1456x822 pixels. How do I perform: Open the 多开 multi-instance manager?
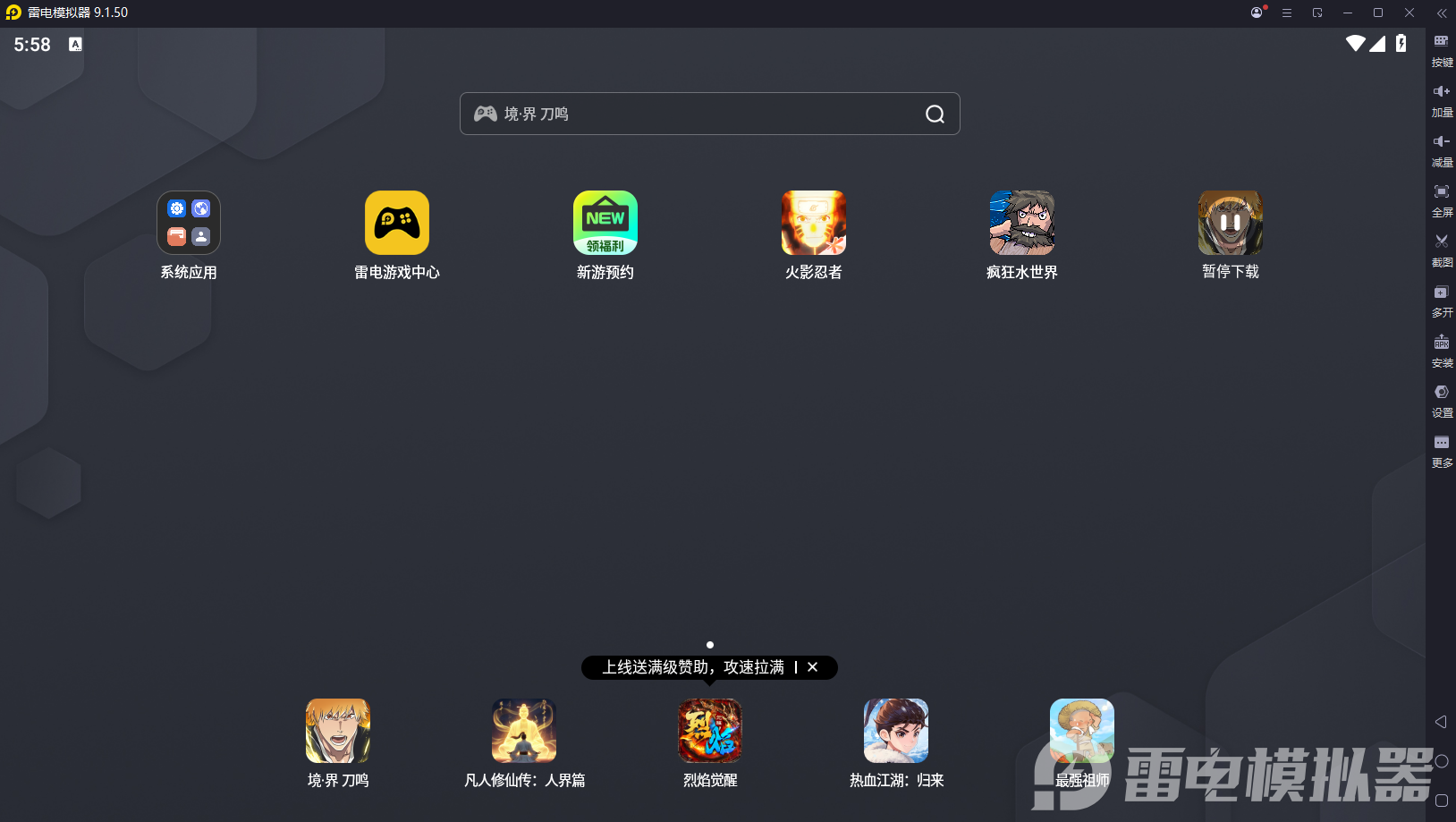1442,301
